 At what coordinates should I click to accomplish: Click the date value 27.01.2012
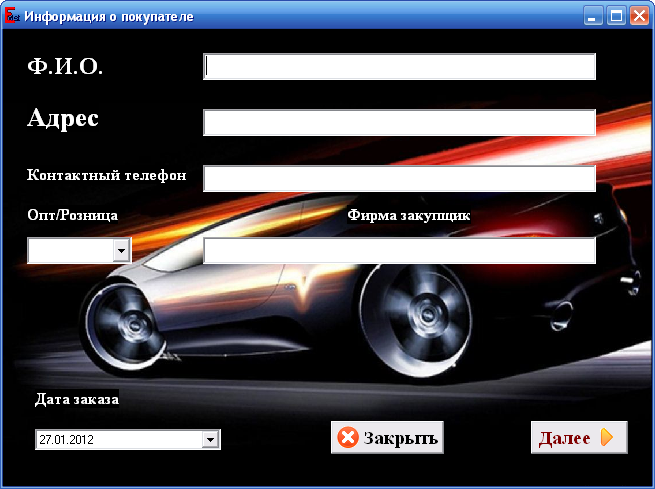66,439
